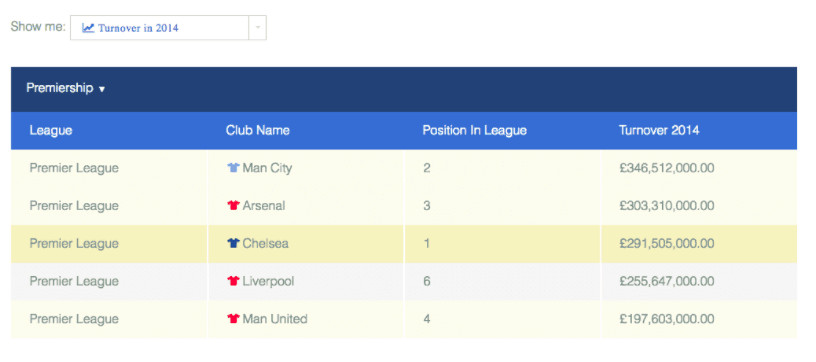Screen dimensions: 816x362
Task: Click the Man City shirt icon
Action: point(233,168)
